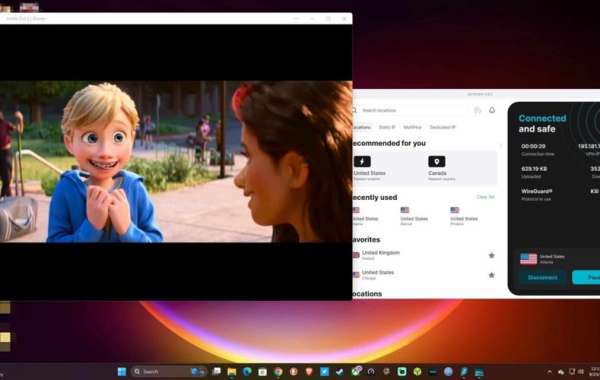Launch Google Chrome from the taskbar
Viewport: 600px width, 380px height.
coord(278,372)
